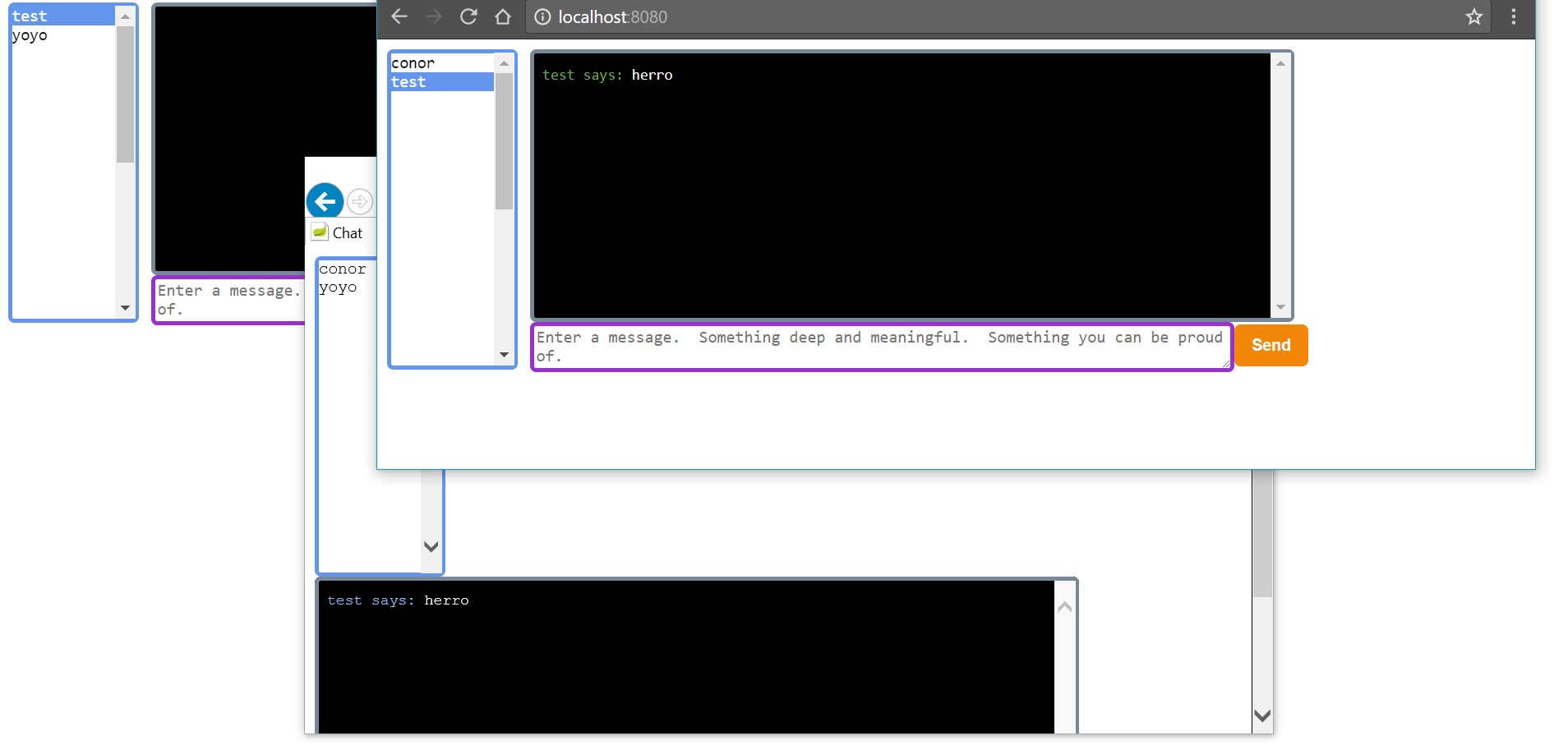Click the user list scroll-down arrow in Chrome
The image size is (1568, 745).
pyautogui.click(x=504, y=355)
